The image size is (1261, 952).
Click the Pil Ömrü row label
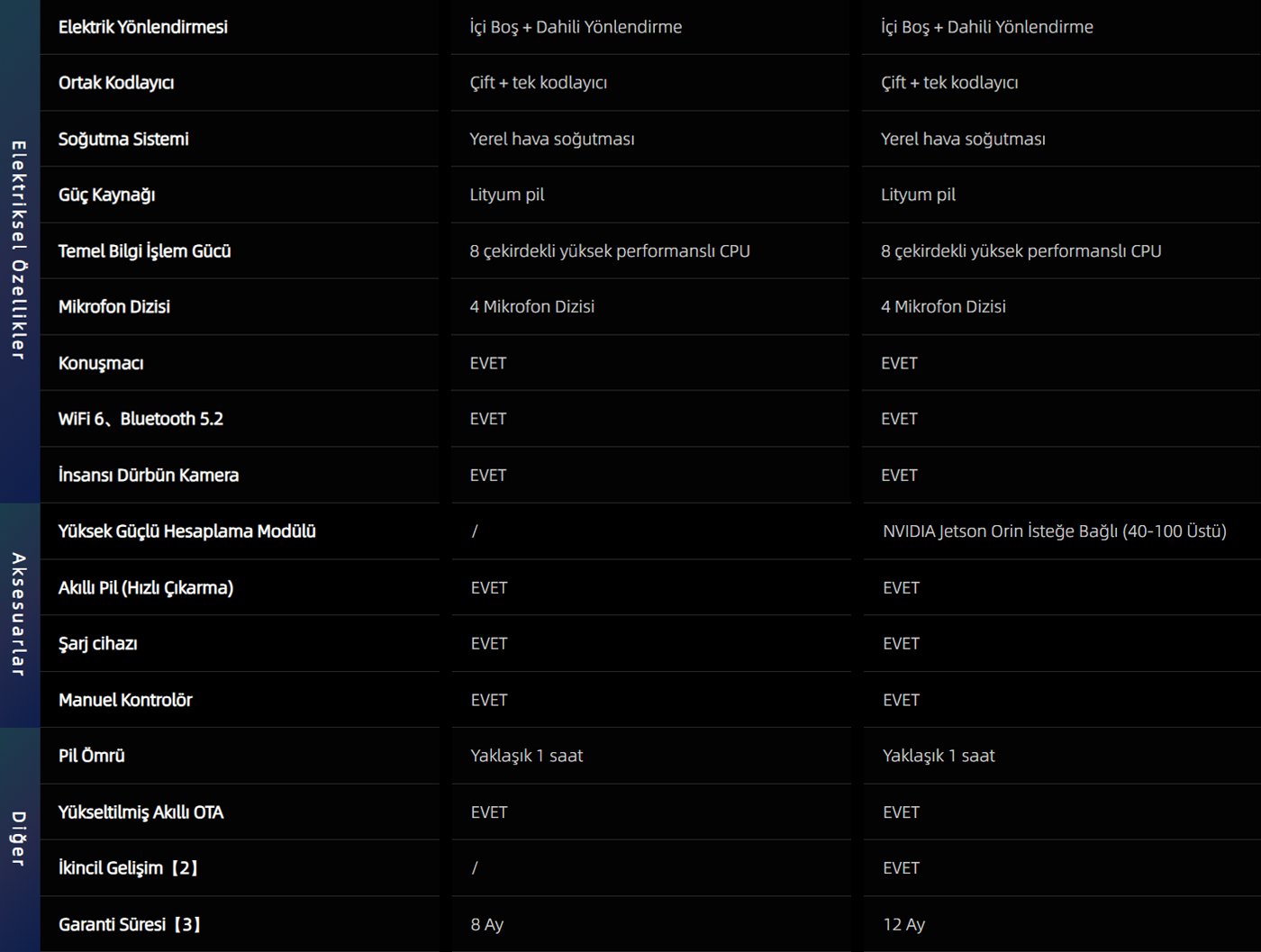(x=92, y=756)
